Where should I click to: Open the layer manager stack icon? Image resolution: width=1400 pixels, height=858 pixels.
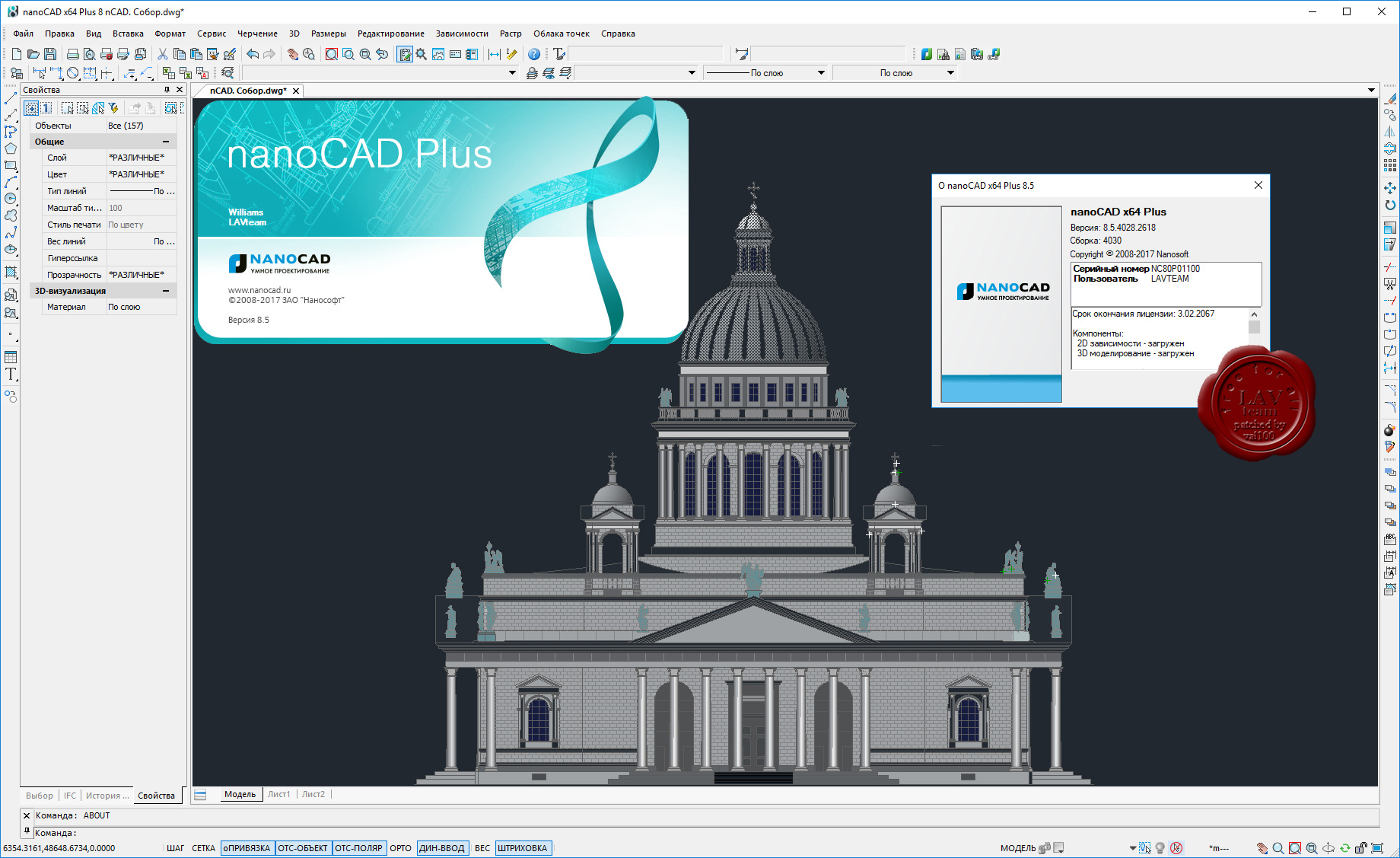coord(532,73)
